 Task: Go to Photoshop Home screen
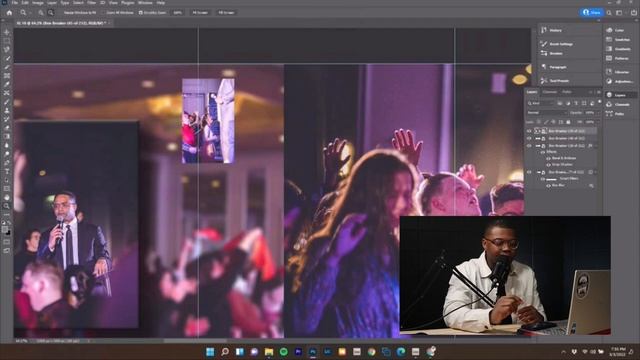point(9,13)
